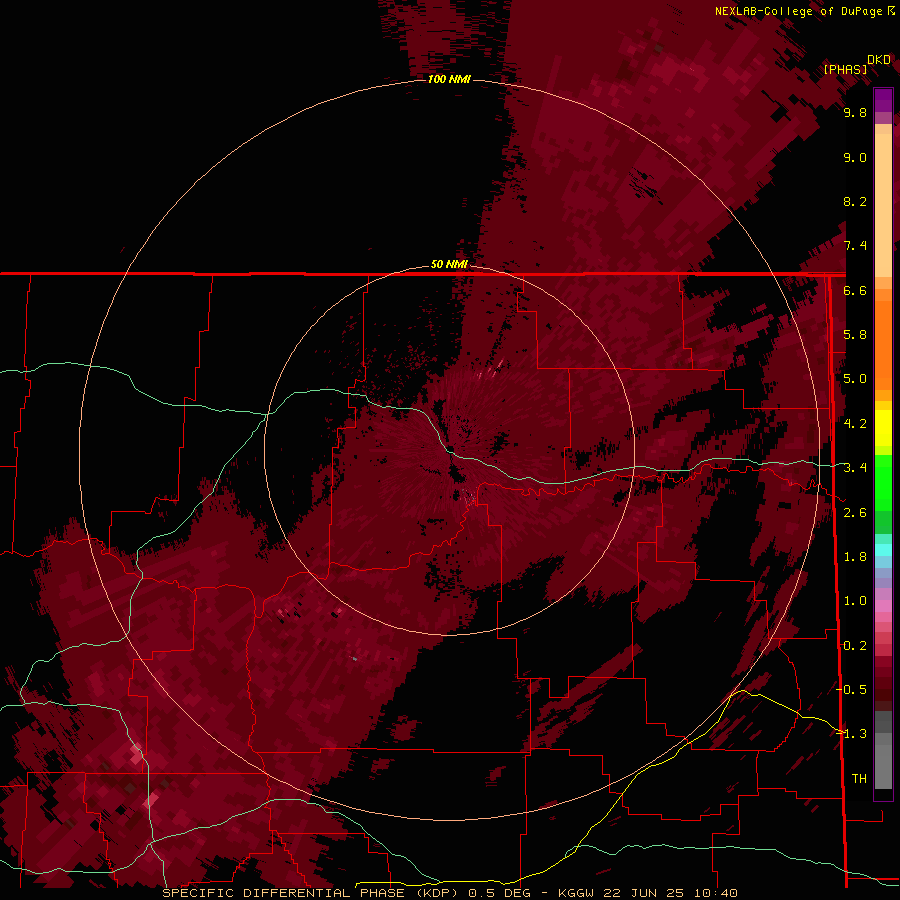Viewport: 900px width, 900px height.
Task: Click the 4.2 legend value
Action: click(855, 424)
